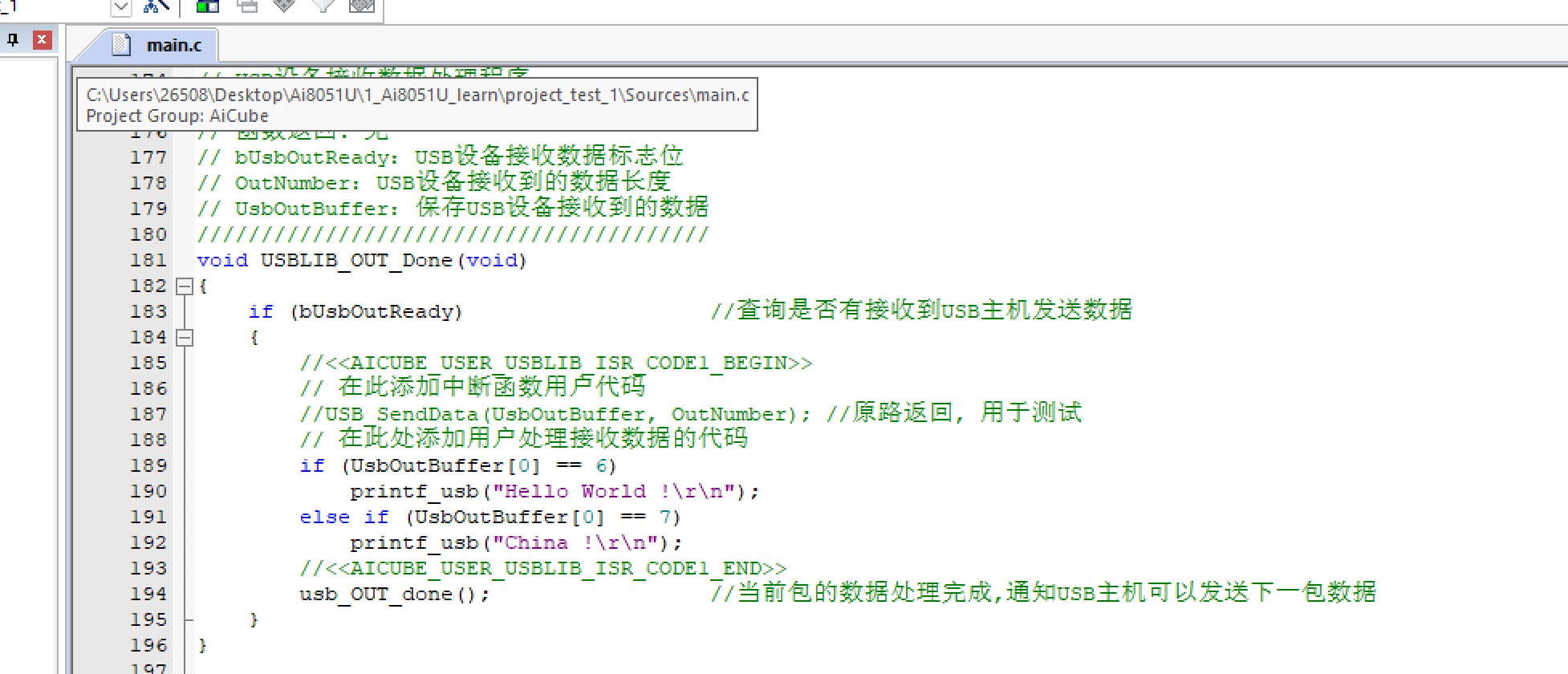Click the Manage Multi-Project Workspace icon
This screenshot has height=674, width=1568.
(247, 6)
